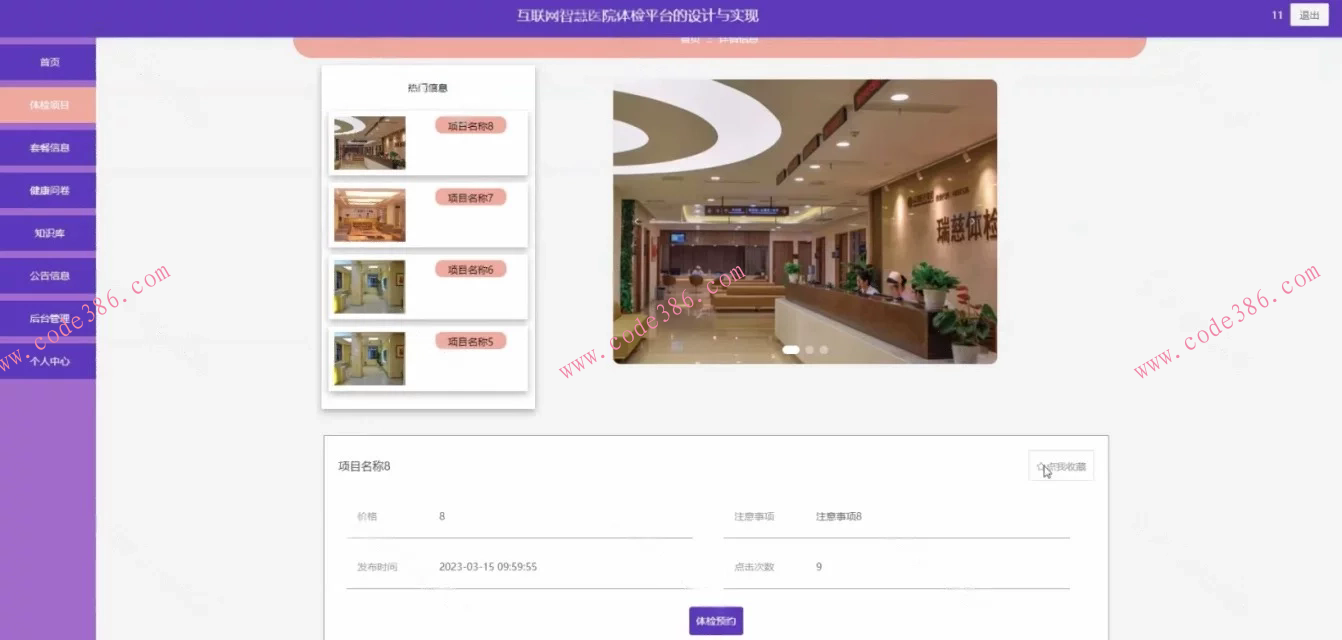Viewport: 1342px width, 640px height.
Task: Click the thumbnail next to 项目名称5
Action: pyautogui.click(x=368, y=357)
